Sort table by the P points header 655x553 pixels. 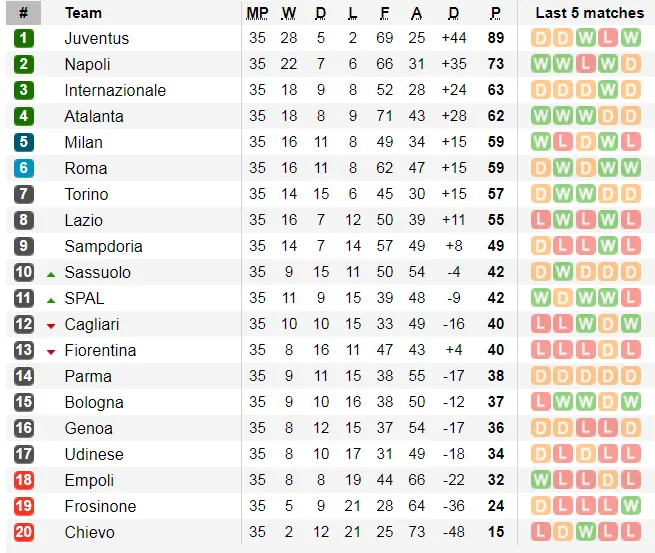click(495, 13)
